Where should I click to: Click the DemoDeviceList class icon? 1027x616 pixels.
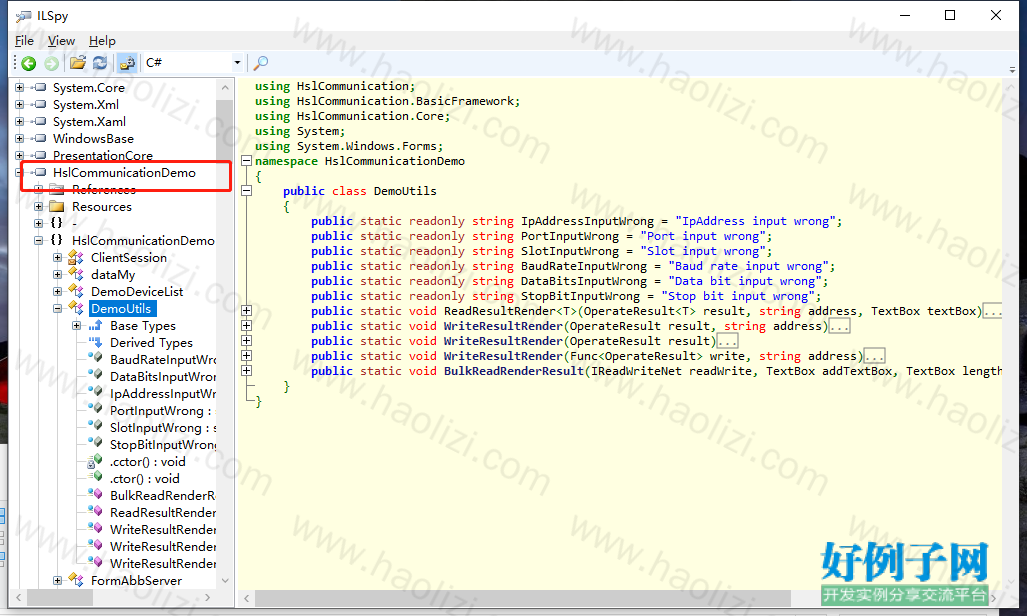pos(76,292)
